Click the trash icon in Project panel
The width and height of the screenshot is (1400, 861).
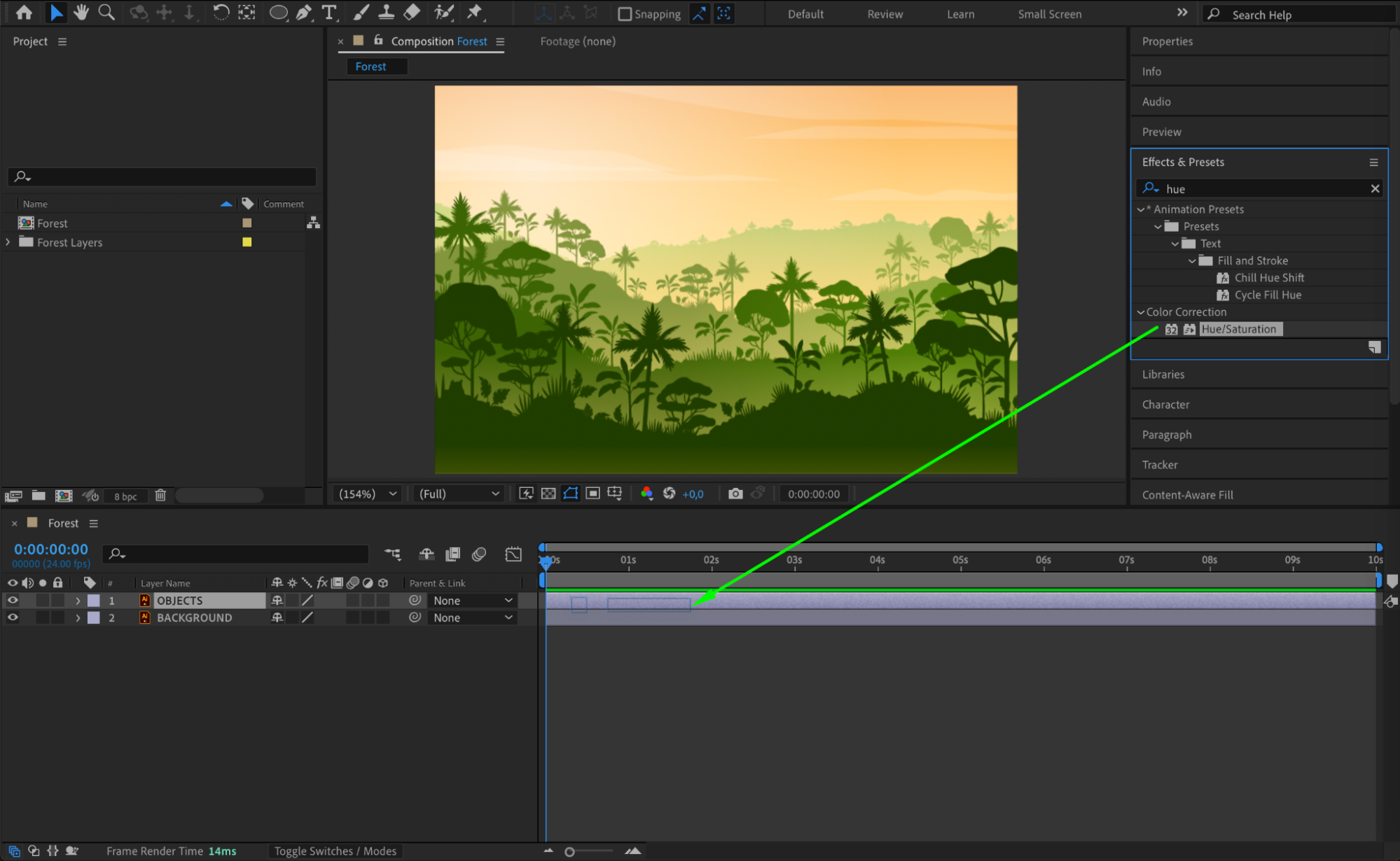coord(160,496)
